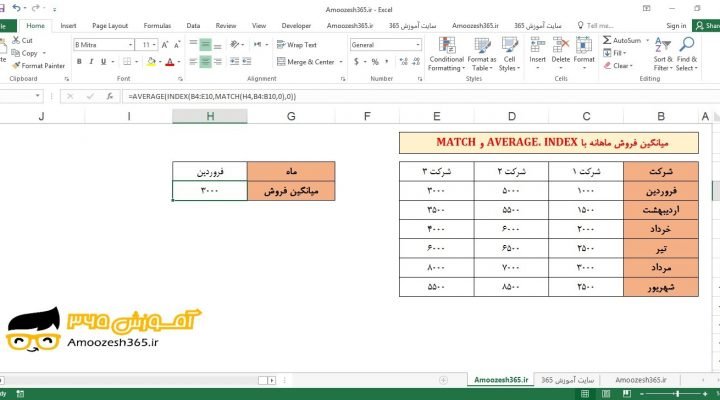Click the Orientation text angle icon
The width and height of the screenshot is (720, 400).
[235, 44]
